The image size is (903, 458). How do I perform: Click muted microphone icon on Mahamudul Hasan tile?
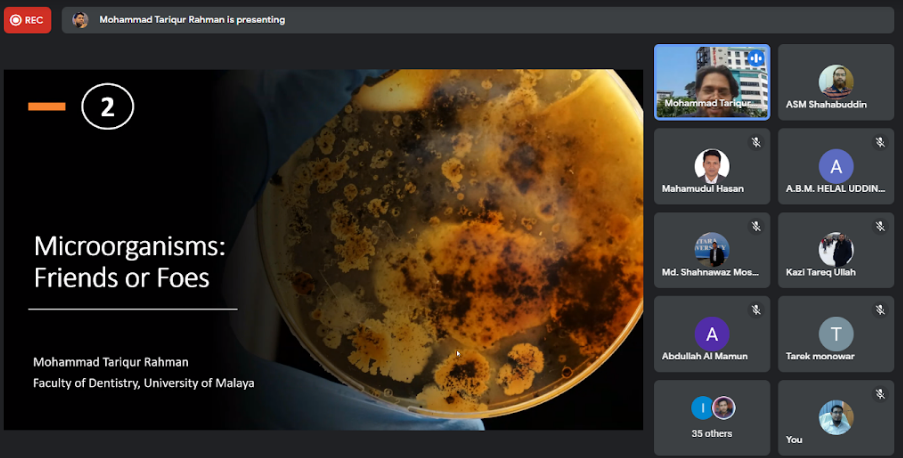click(756, 142)
